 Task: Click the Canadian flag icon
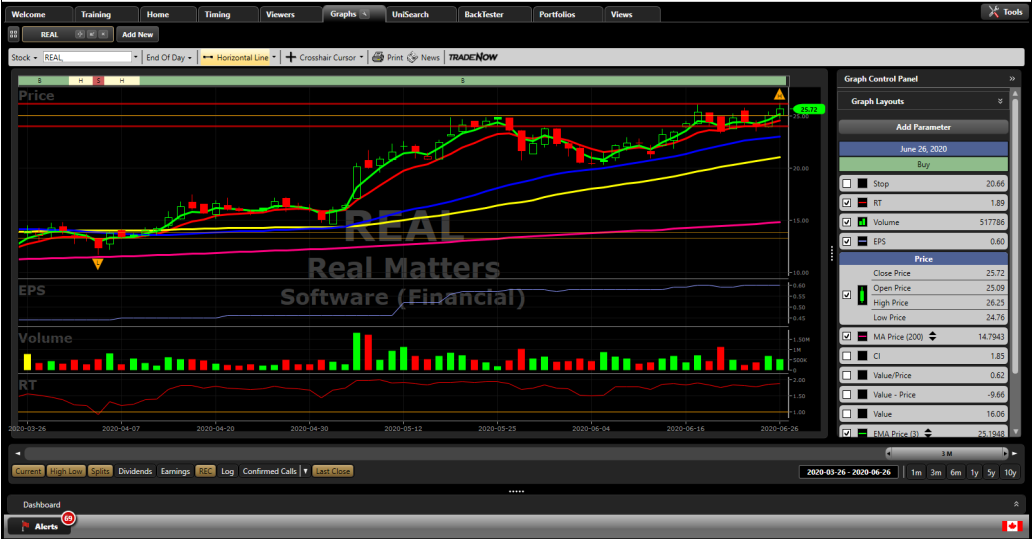(1012, 525)
